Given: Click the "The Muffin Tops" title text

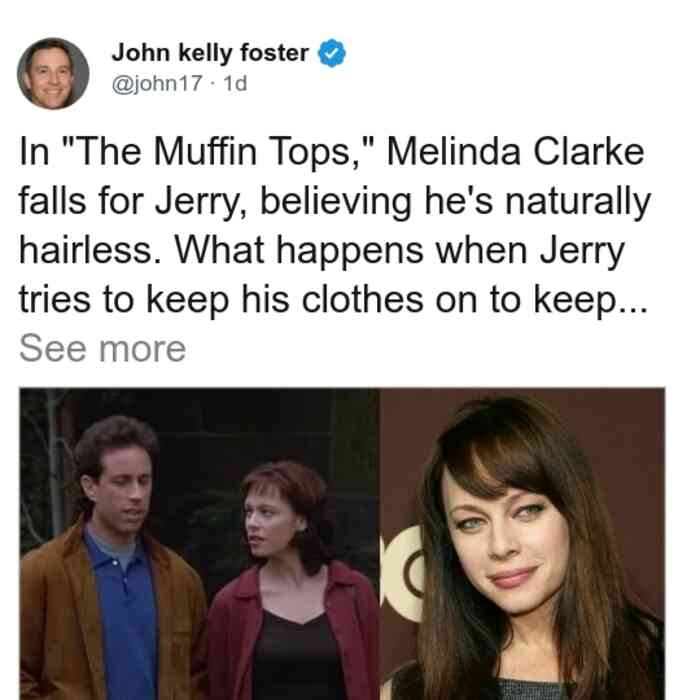Looking at the screenshot, I should tap(220, 152).
